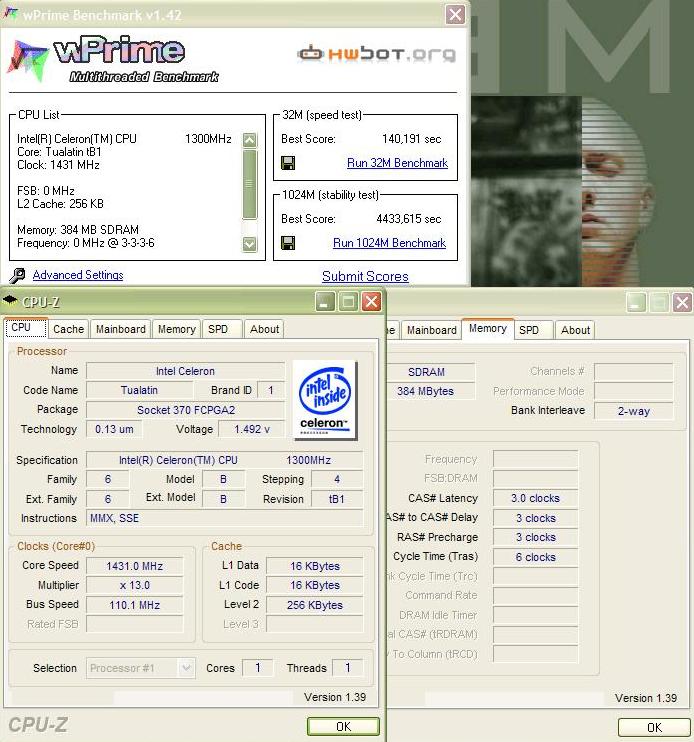Click the Name field Intel Celeron
This screenshot has width=694, height=742.
pos(185,371)
